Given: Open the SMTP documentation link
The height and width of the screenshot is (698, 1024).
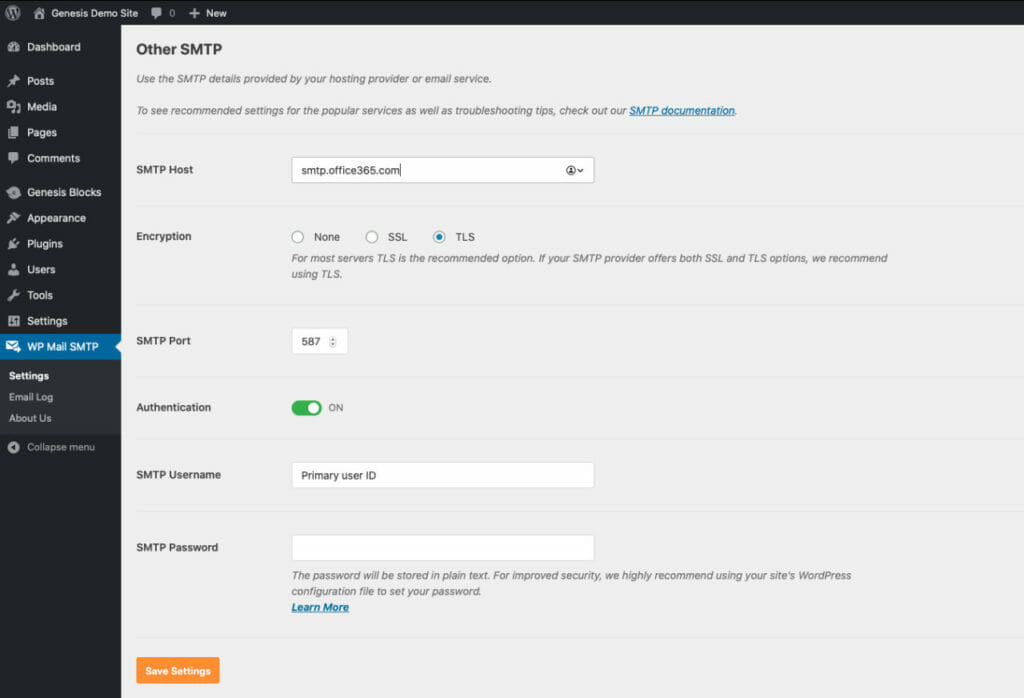Looking at the screenshot, I should click(681, 110).
